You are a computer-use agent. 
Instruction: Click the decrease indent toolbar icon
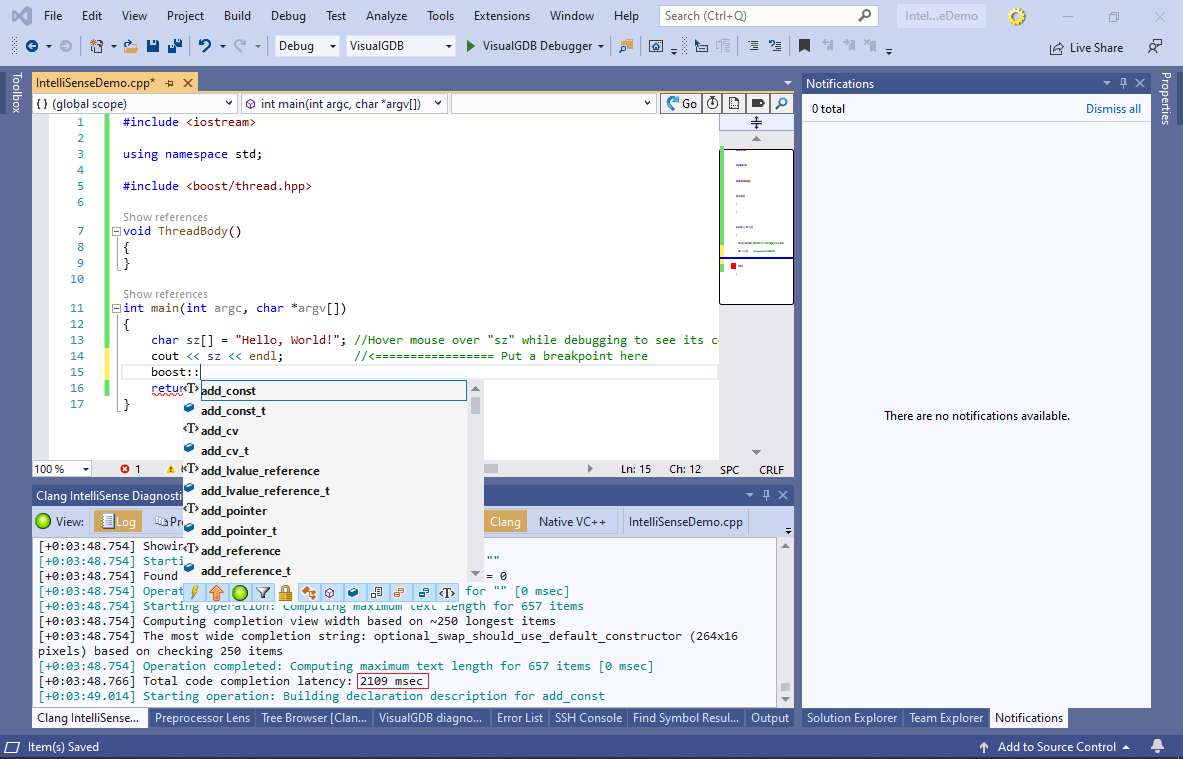[x=752, y=46]
